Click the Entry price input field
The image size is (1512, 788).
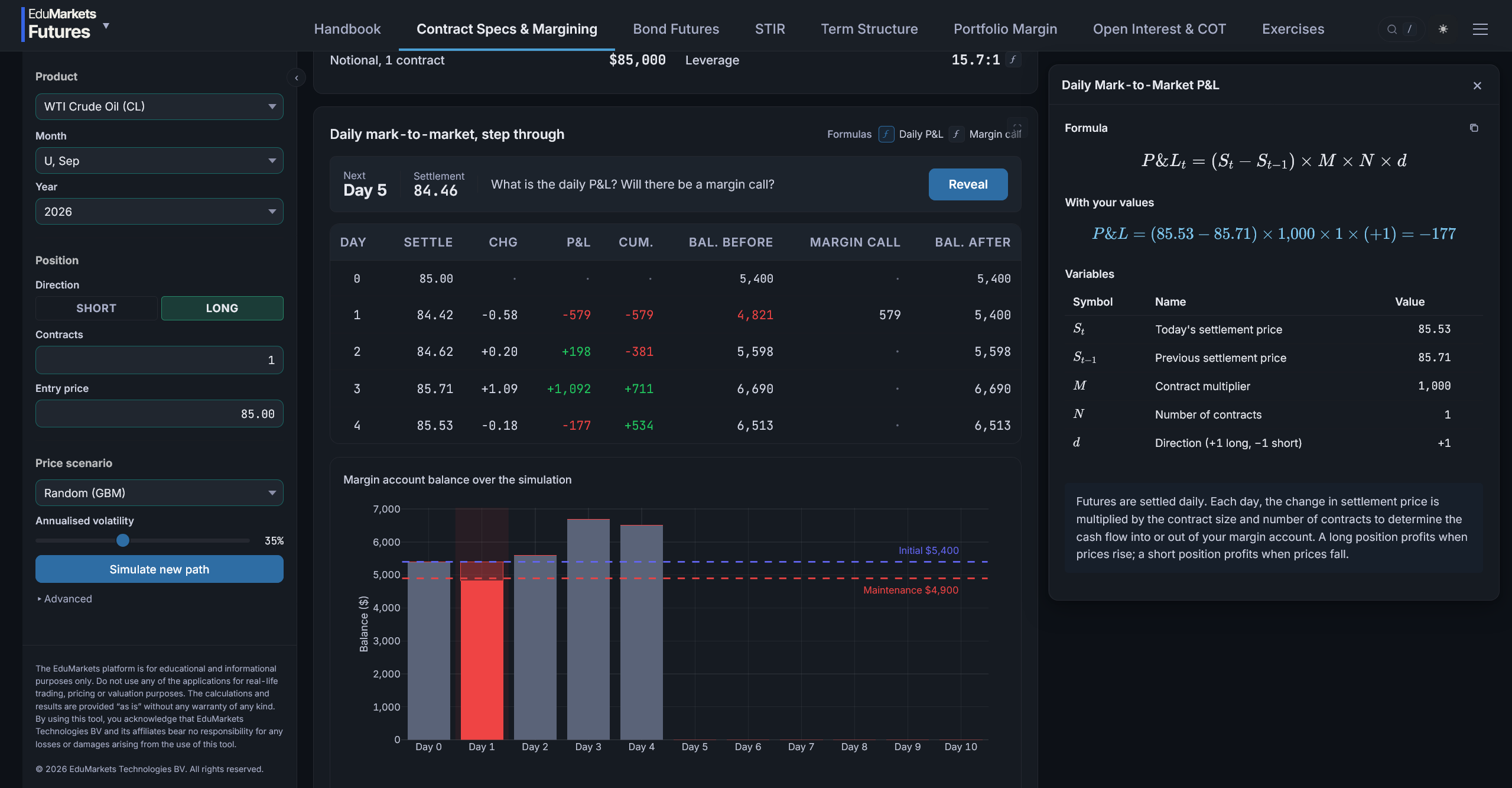pos(160,414)
